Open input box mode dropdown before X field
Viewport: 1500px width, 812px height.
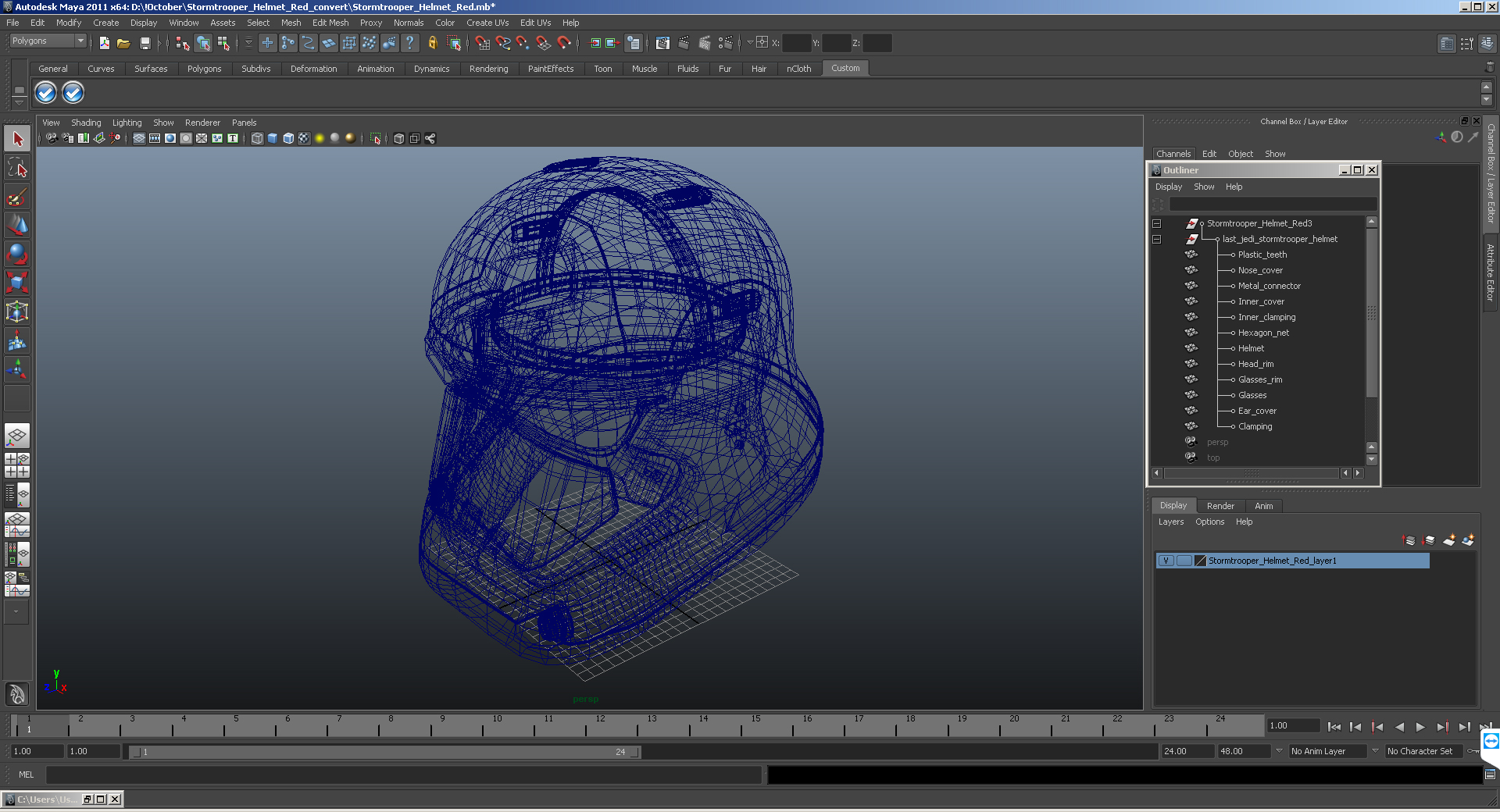click(750, 43)
